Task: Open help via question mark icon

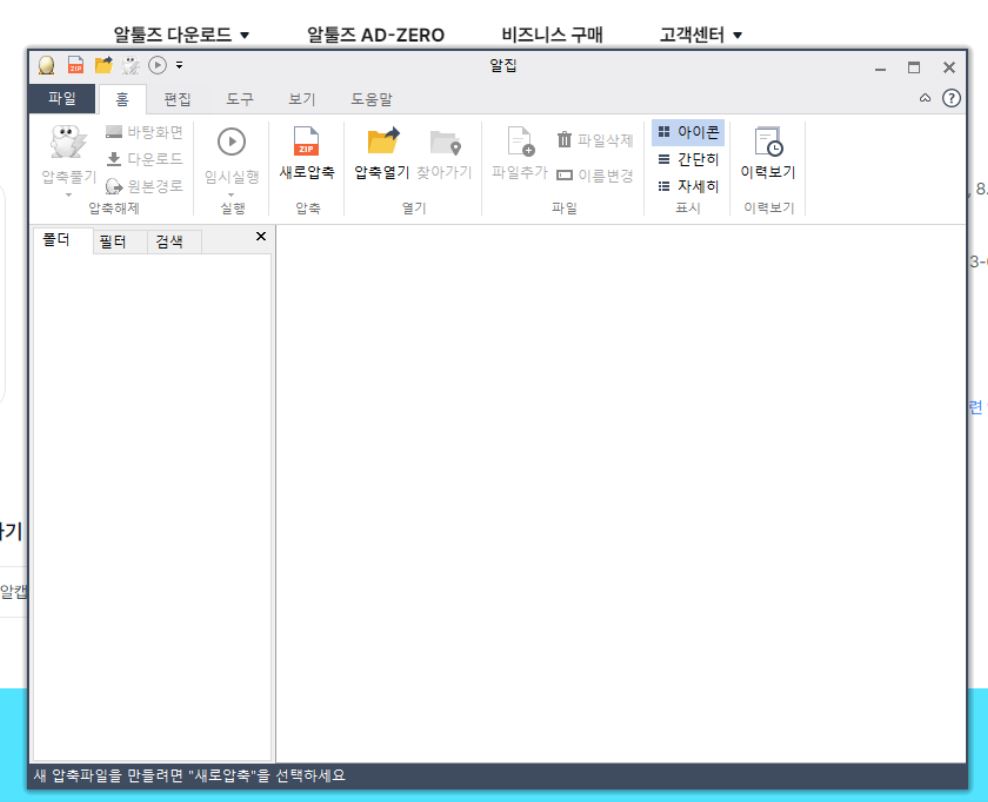Action: point(951,98)
